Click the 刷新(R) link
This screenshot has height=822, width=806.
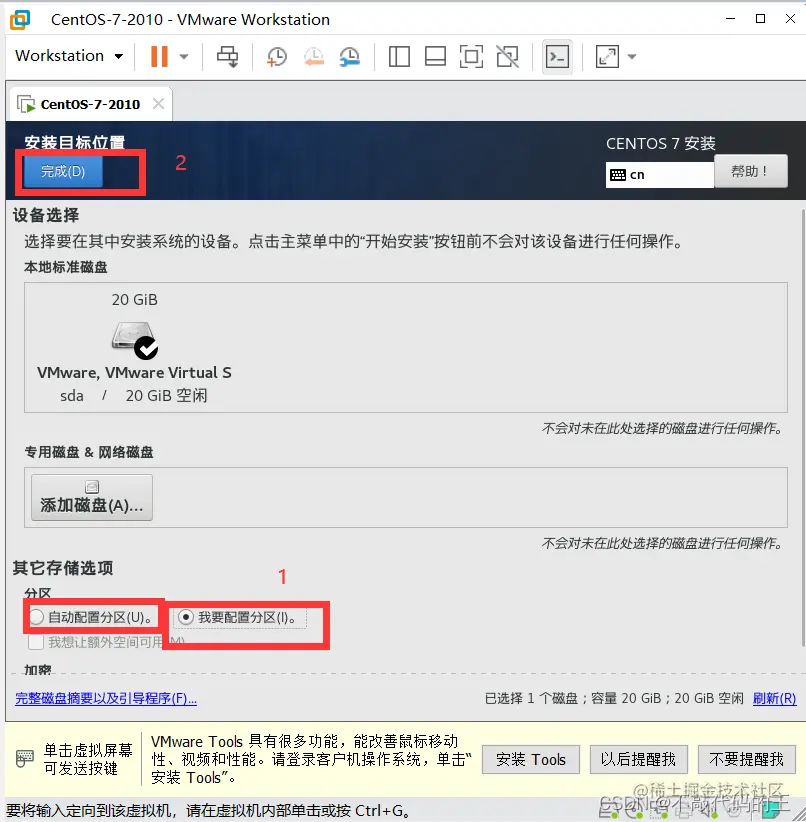775,698
